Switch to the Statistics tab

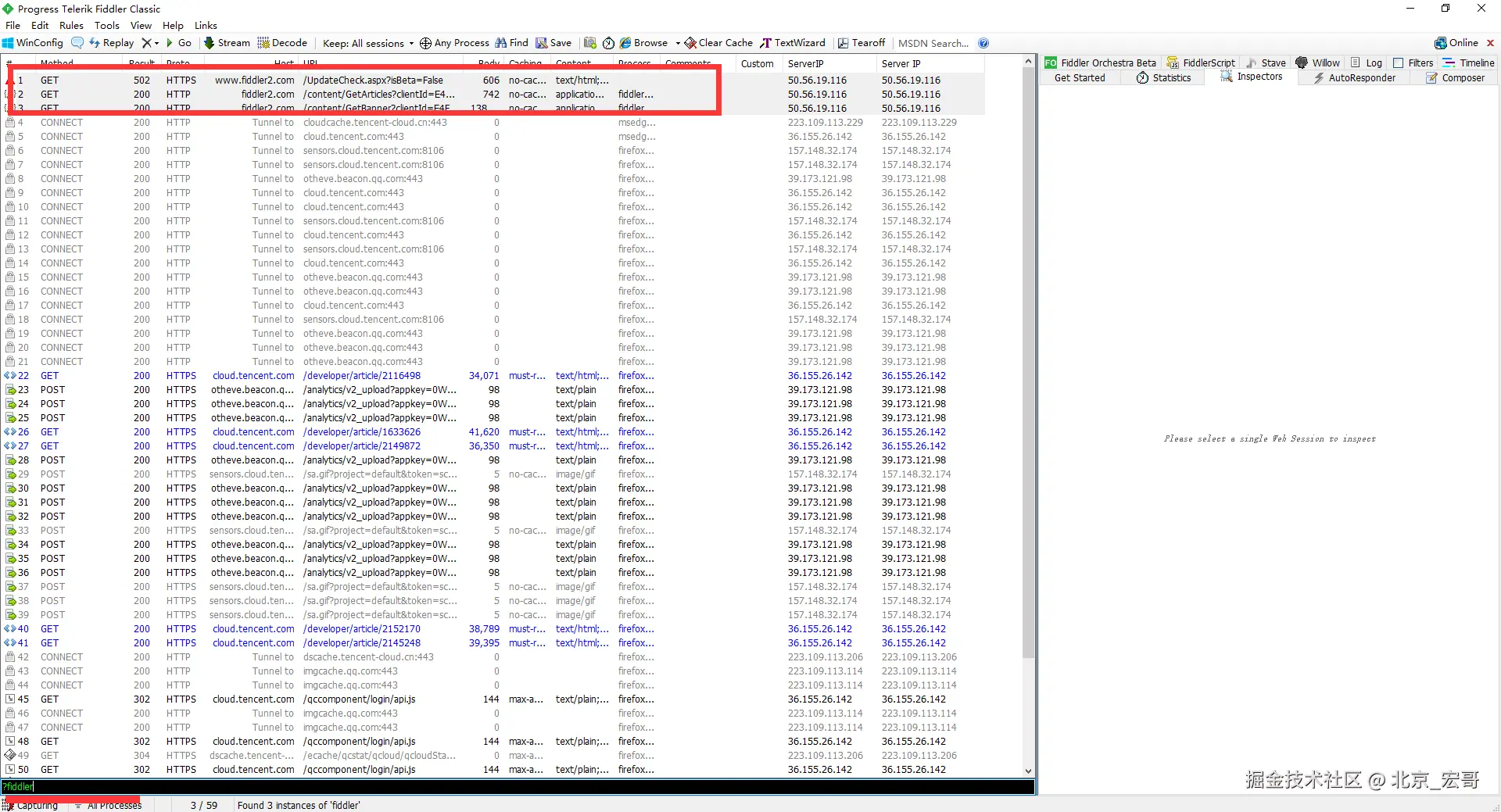click(x=1163, y=77)
